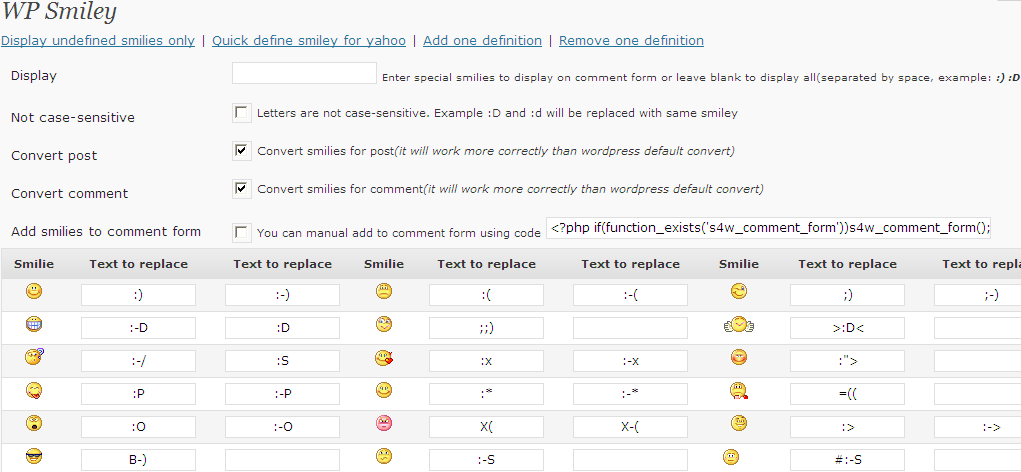Open Quick define smiley for yahoo link

[309, 40]
